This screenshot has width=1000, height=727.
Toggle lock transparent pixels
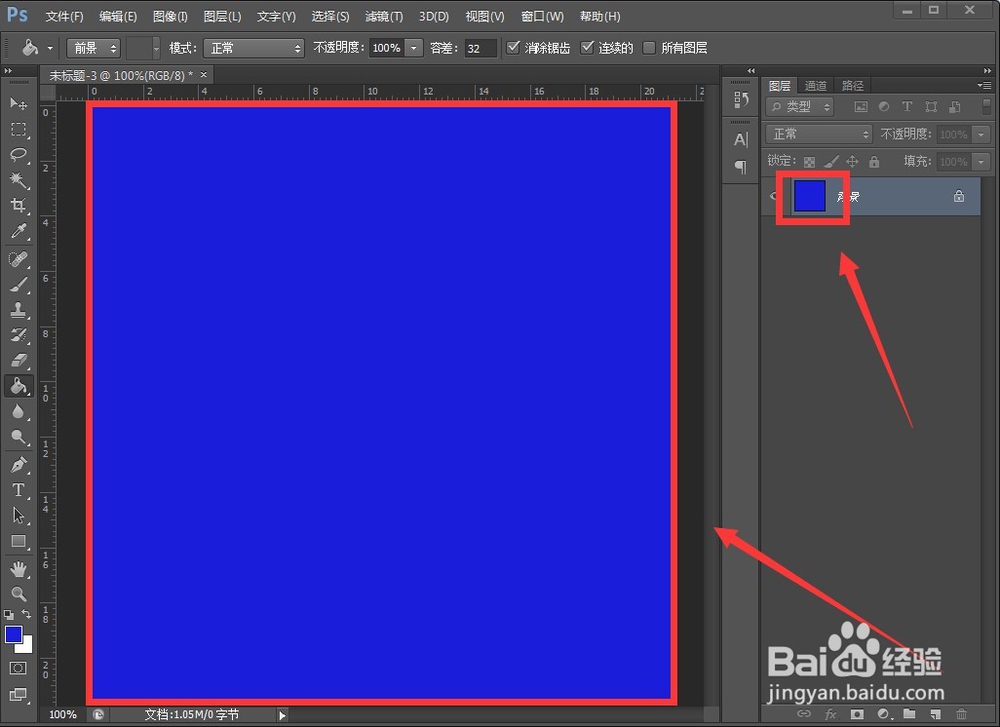[x=809, y=162]
